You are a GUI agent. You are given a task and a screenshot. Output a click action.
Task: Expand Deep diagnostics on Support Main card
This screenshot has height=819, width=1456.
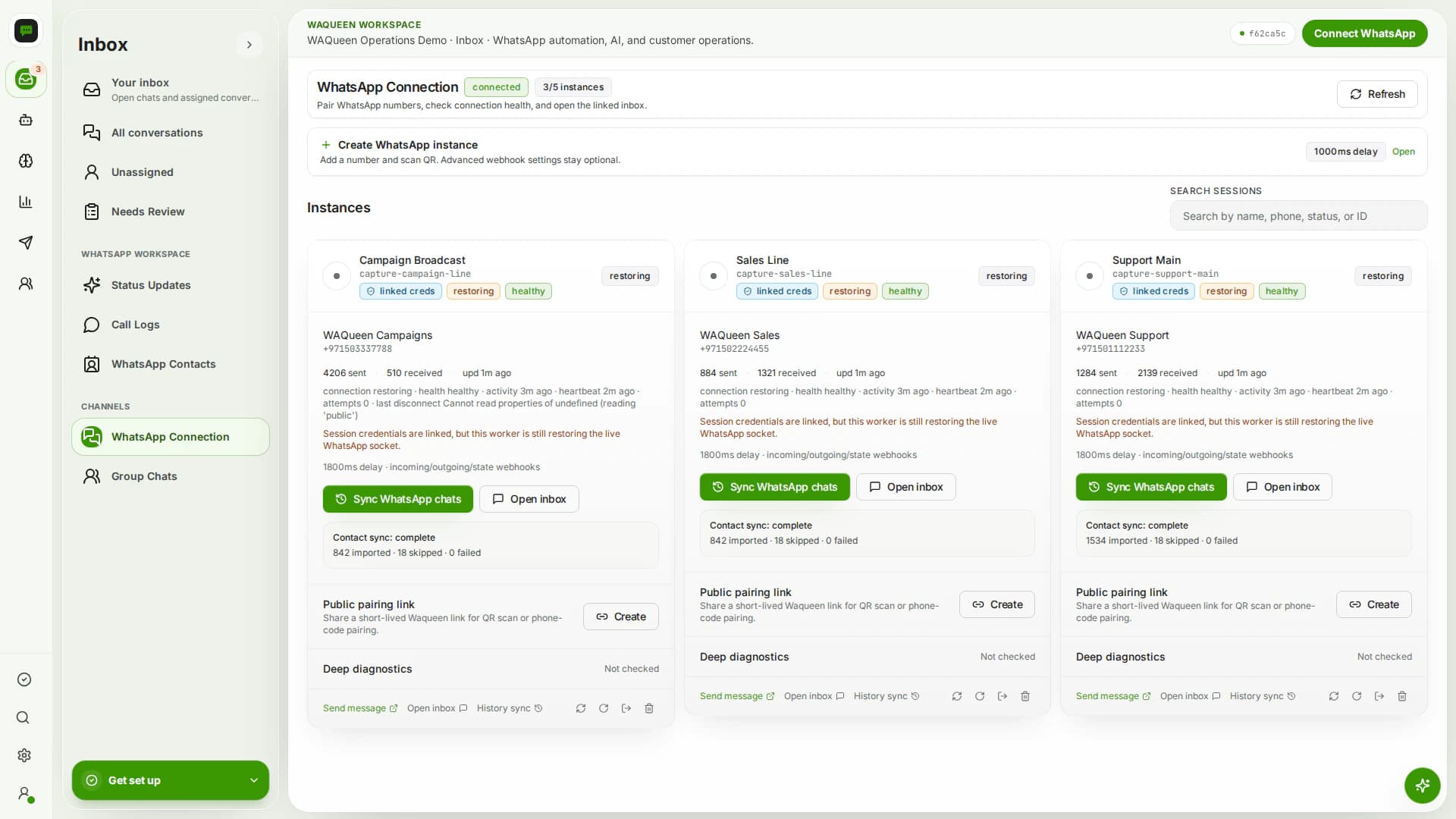(x=1244, y=657)
